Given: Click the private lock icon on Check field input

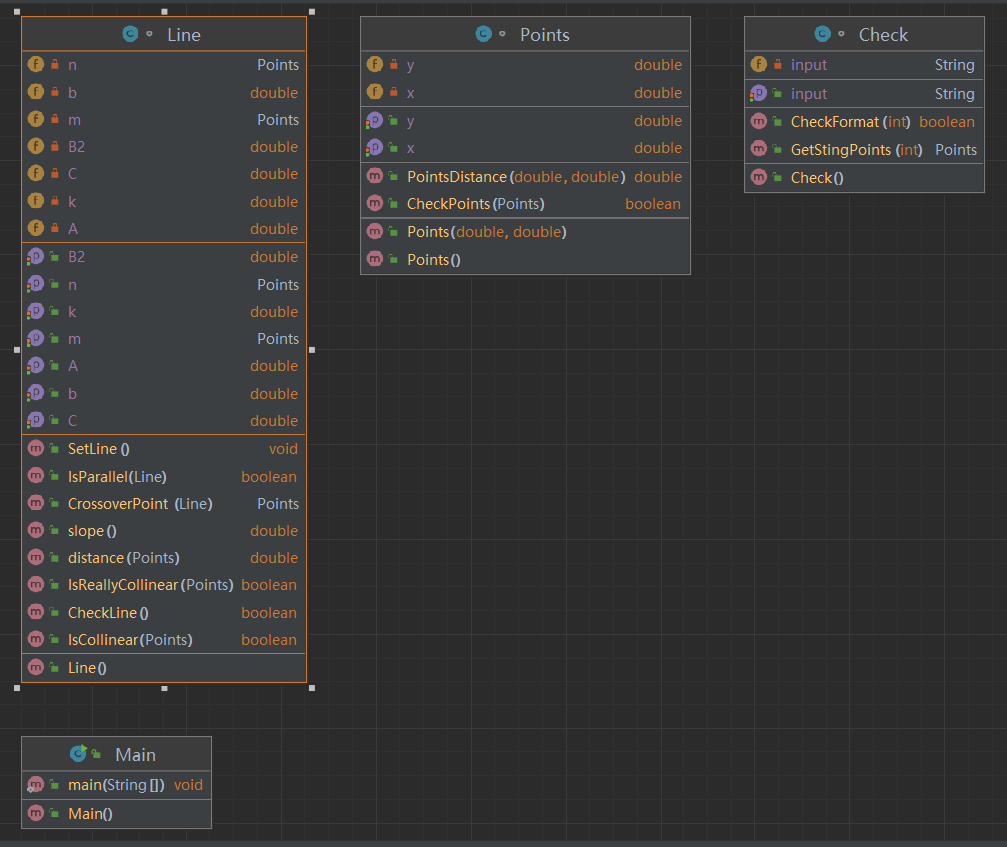Looking at the screenshot, I should [x=778, y=64].
